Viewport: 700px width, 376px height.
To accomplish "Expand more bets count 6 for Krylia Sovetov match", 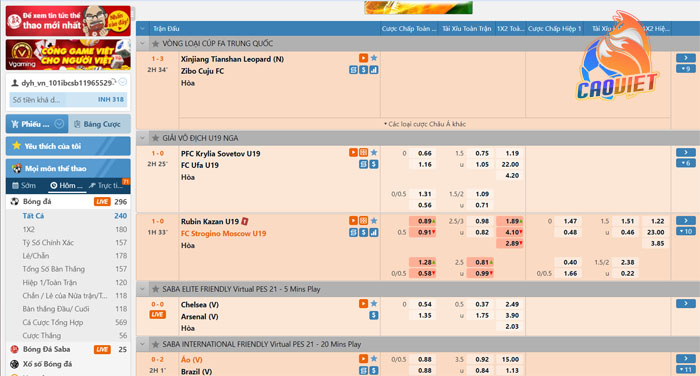I will click(x=686, y=163).
